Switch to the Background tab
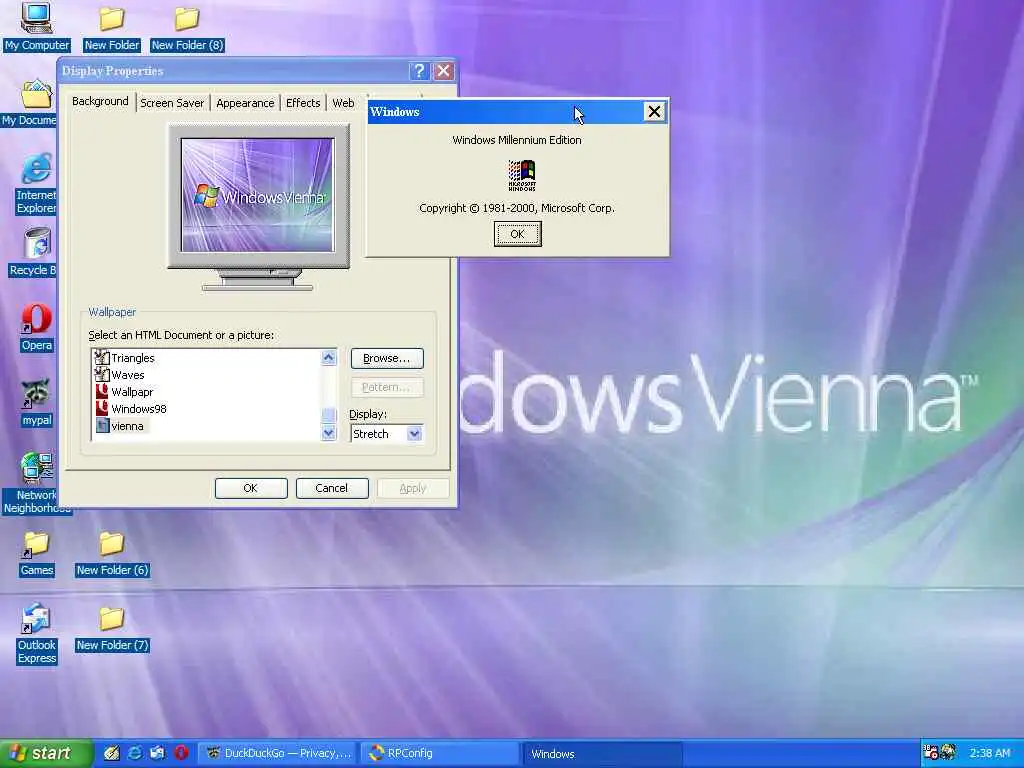1024x768 pixels. [x=100, y=101]
